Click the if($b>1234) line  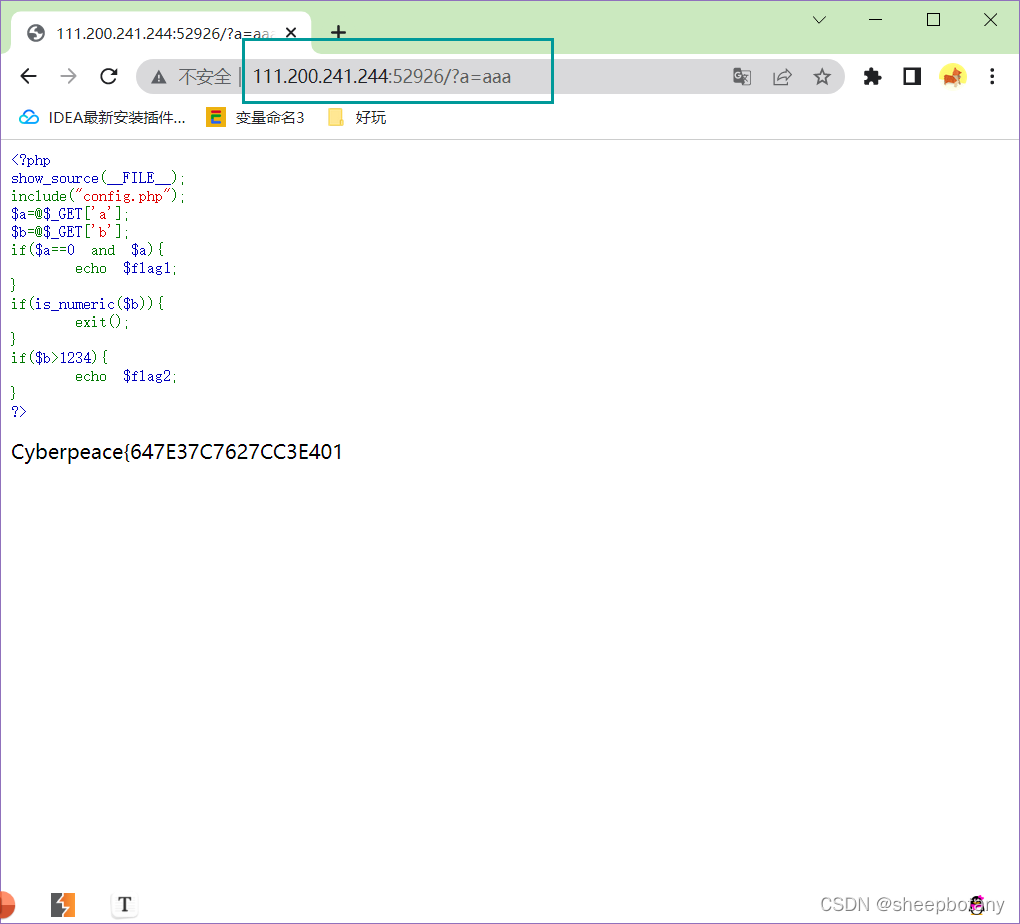[x=59, y=358]
